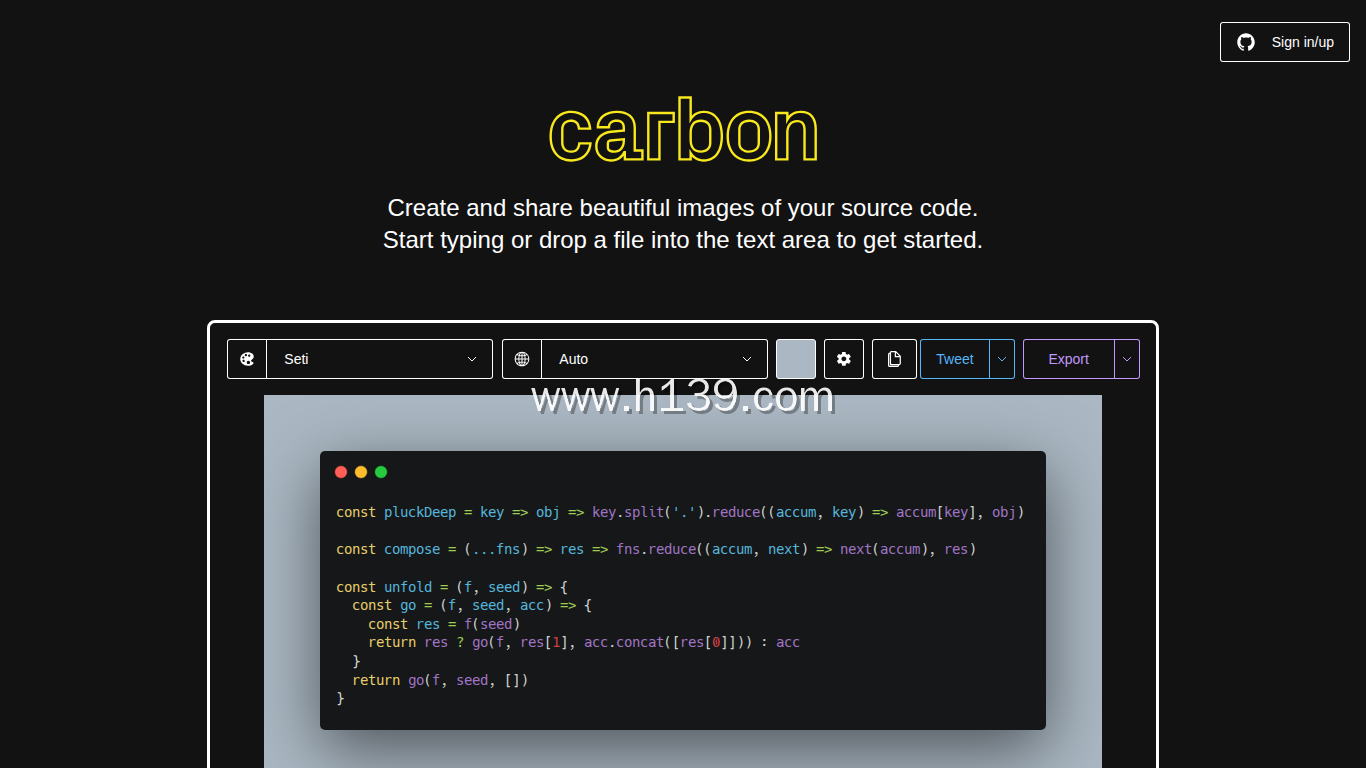Expand theme list with Seti chevron
Image resolution: width=1366 pixels, height=768 pixels.
(x=472, y=359)
